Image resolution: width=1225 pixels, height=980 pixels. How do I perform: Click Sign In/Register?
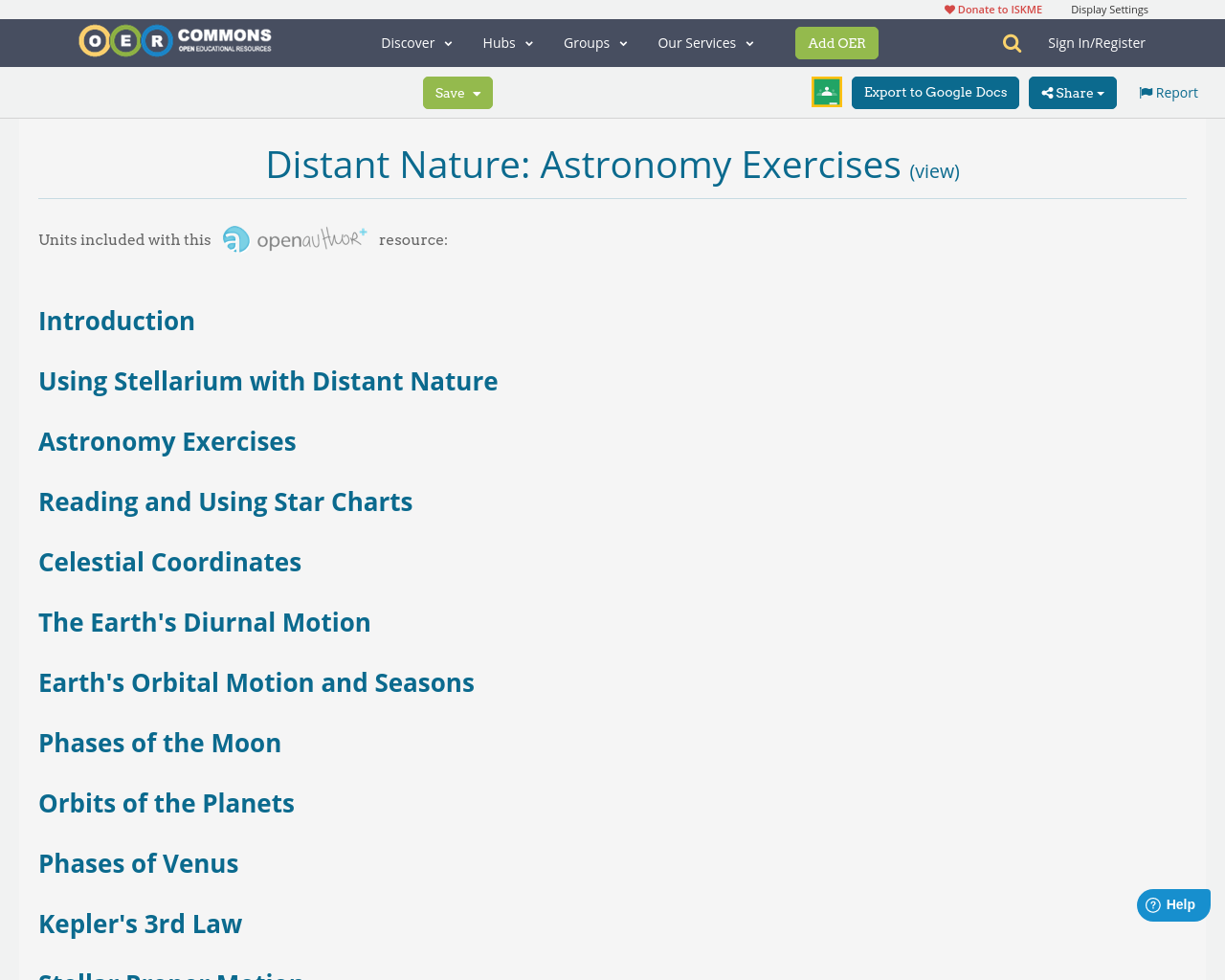coord(1097,41)
